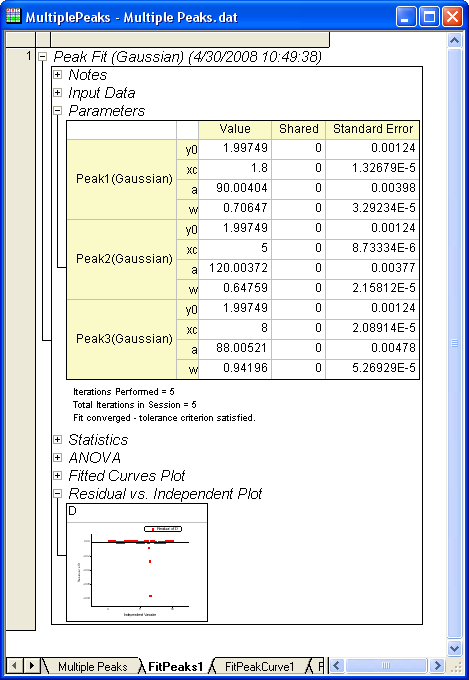
Task: Click the sheet tabs scroll-right arrow
Action: pos(31,665)
